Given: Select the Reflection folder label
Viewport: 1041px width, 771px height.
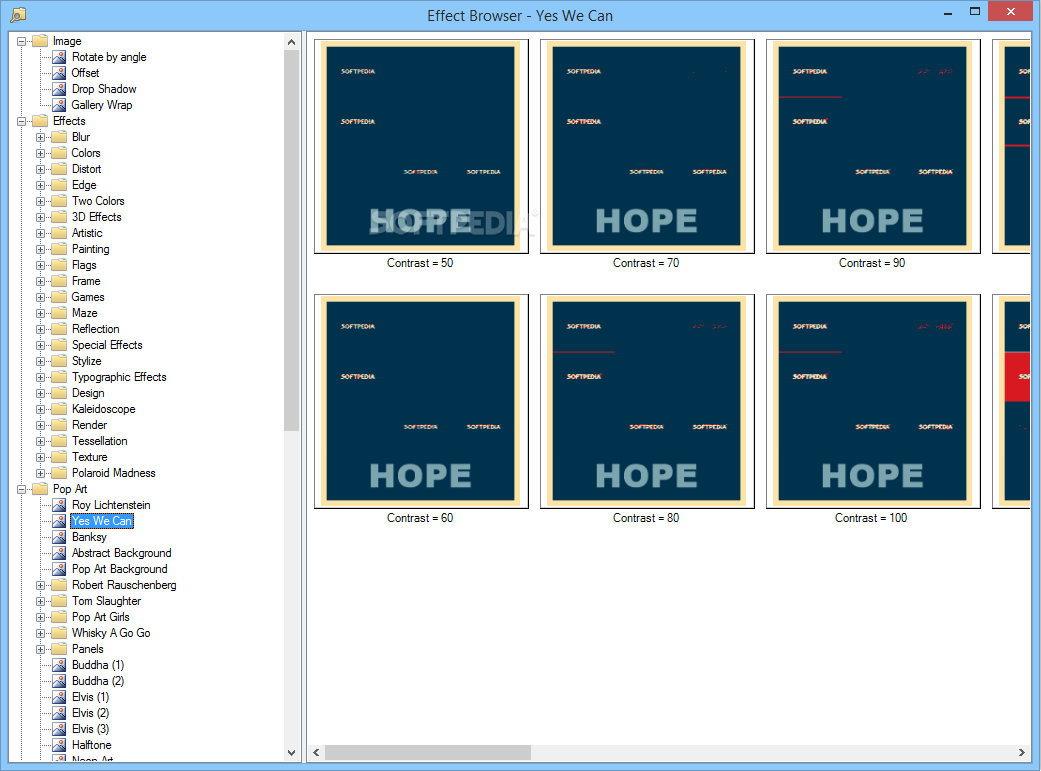Looking at the screenshot, I should tap(96, 329).
